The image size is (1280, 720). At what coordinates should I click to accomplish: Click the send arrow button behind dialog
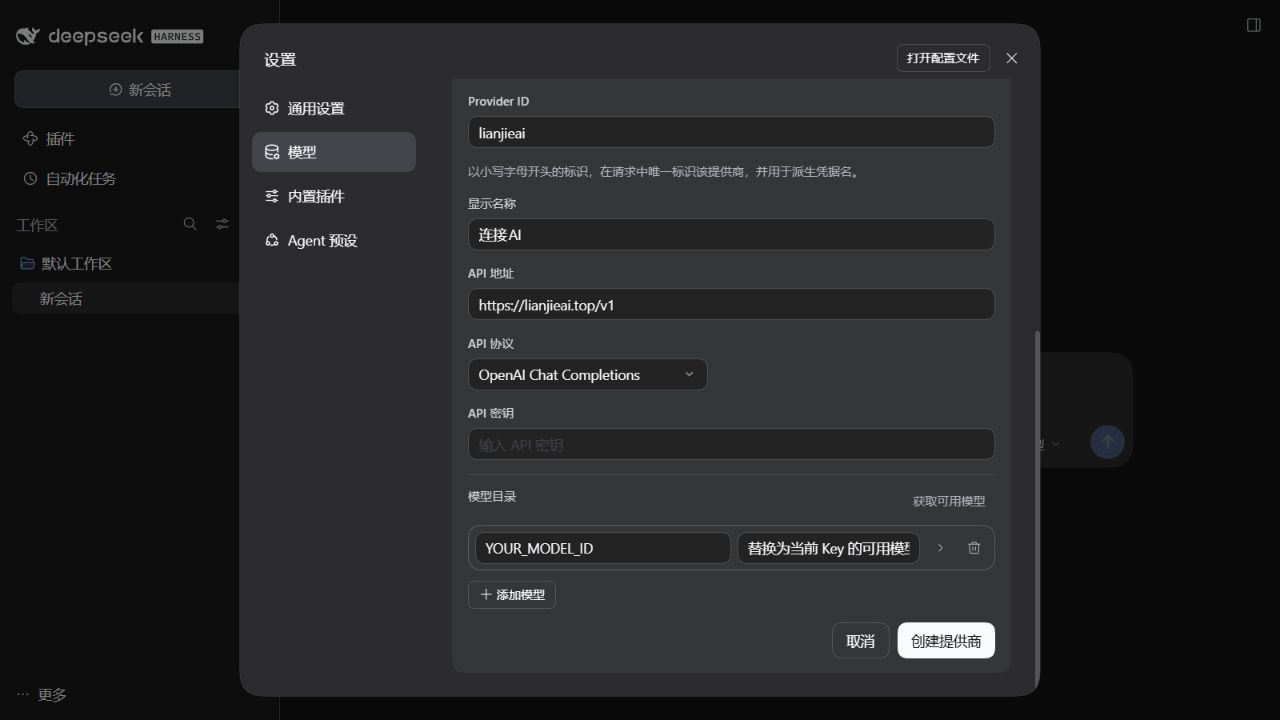pos(1107,442)
